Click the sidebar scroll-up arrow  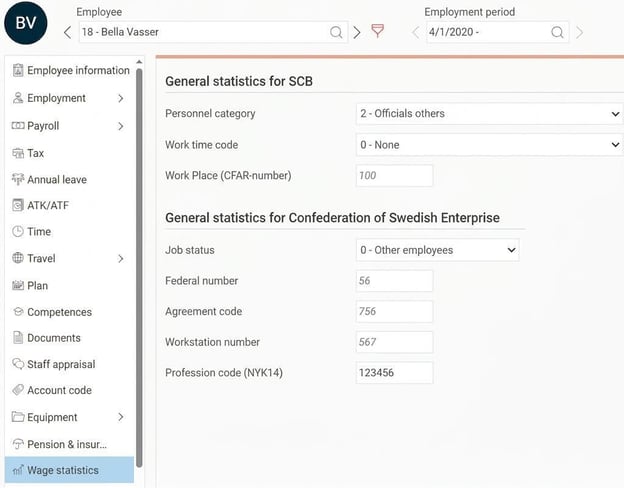139,62
